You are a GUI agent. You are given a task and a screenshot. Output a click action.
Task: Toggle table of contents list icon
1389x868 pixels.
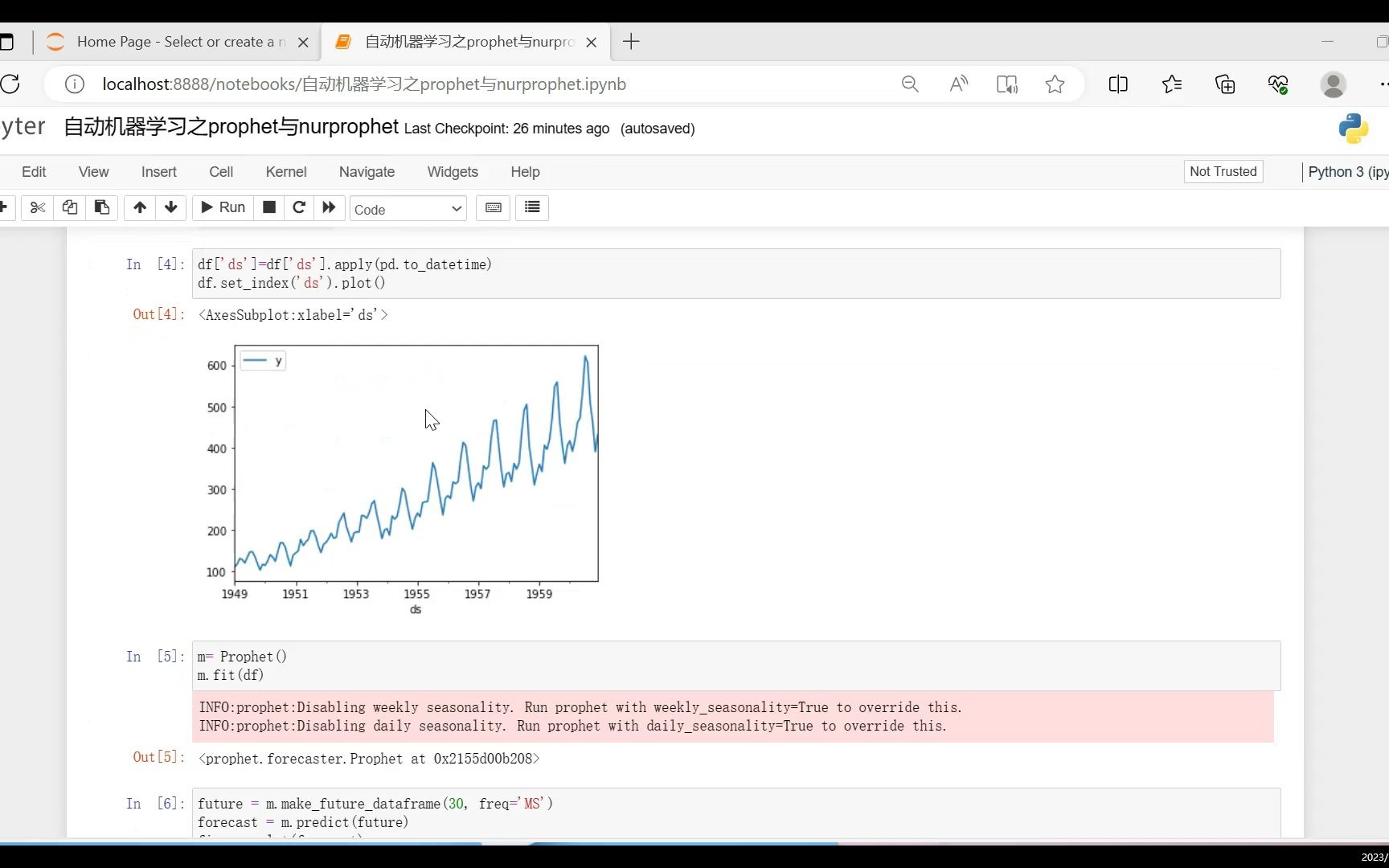532,208
